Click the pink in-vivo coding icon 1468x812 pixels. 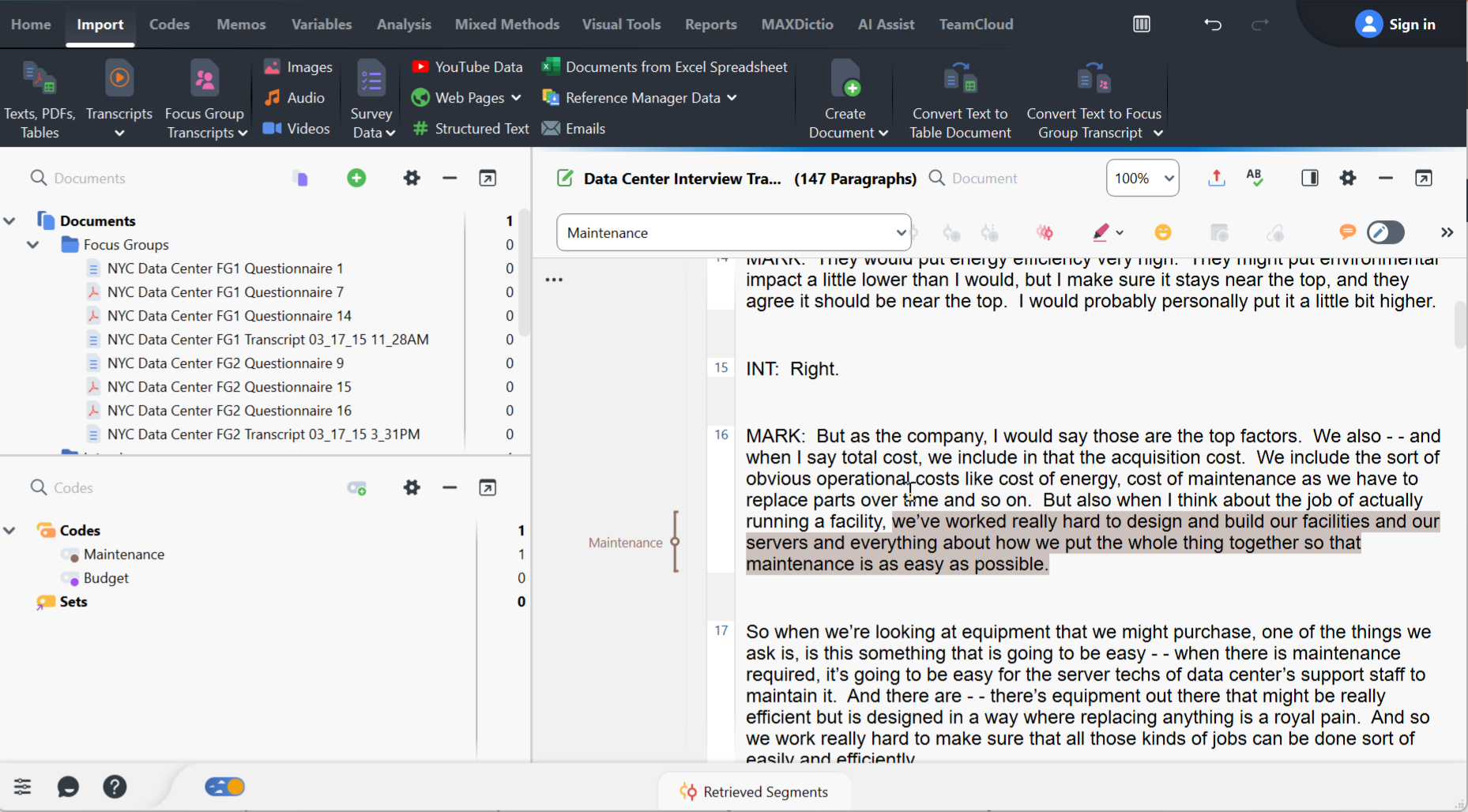1045,232
